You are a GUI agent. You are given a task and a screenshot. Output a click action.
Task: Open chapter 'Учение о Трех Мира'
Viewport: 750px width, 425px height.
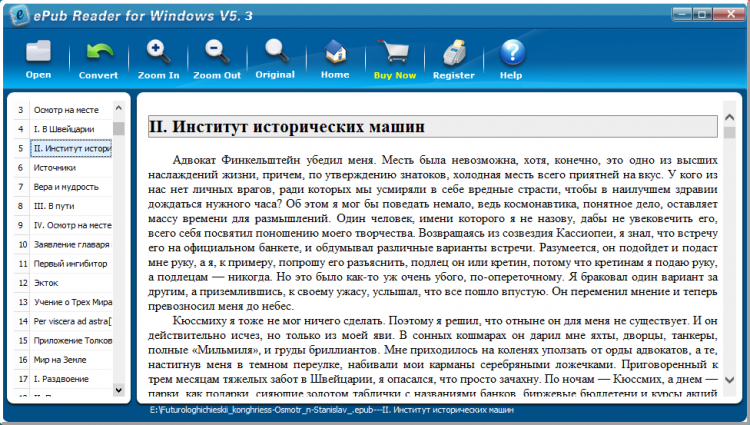tap(72, 302)
